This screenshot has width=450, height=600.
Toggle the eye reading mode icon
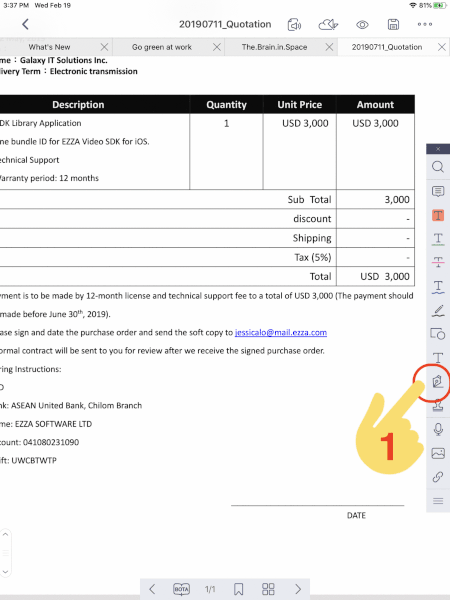pyautogui.click(x=362, y=25)
